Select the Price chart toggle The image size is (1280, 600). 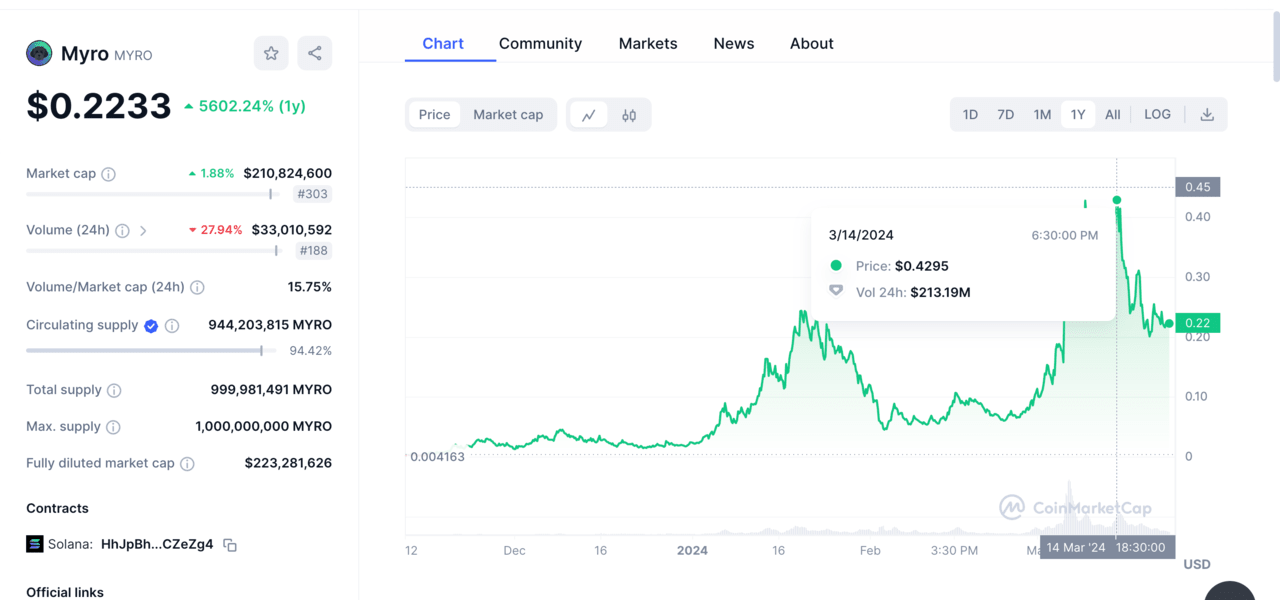coord(434,115)
